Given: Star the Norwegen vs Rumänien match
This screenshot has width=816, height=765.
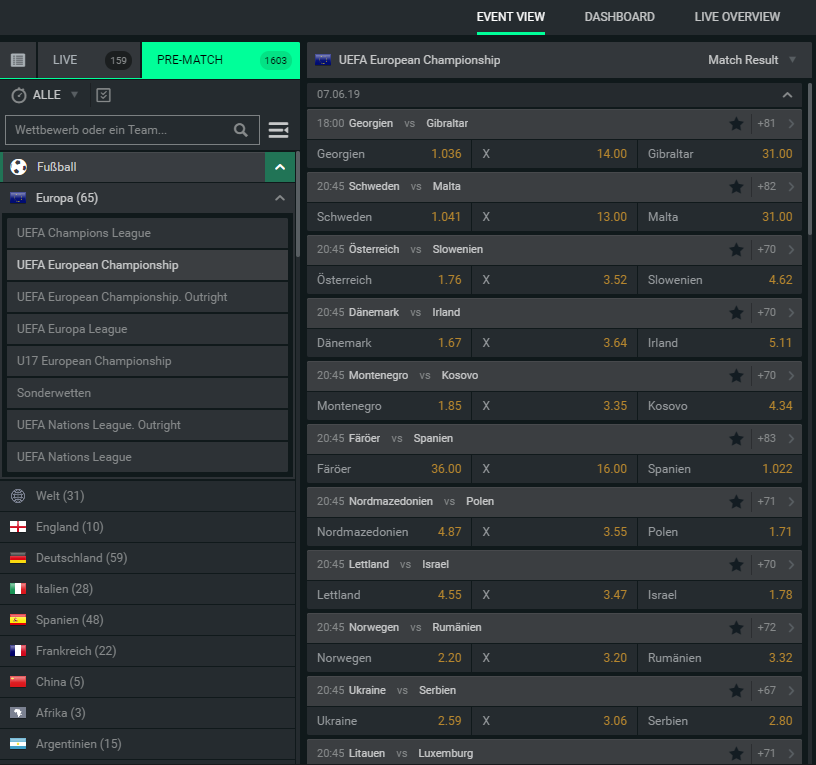Looking at the screenshot, I should pos(736,628).
